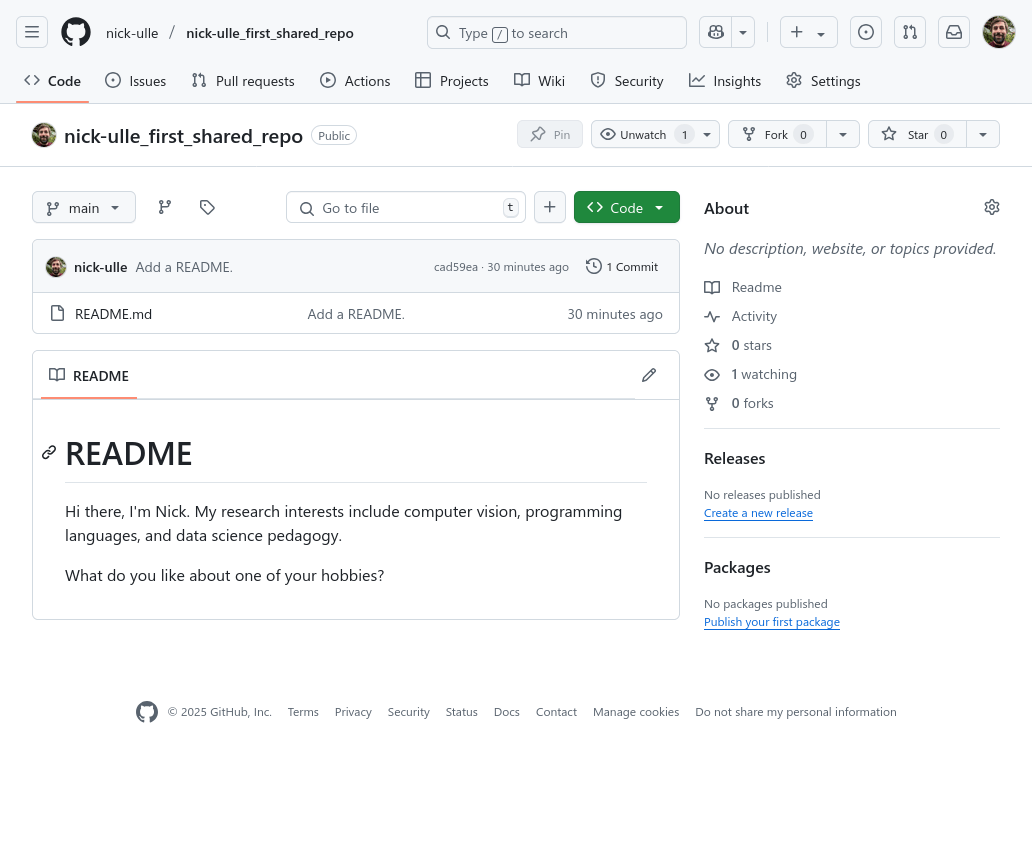This screenshot has width=1032, height=856.
Task: Open the Copilot chat icon
Action: tap(715, 33)
